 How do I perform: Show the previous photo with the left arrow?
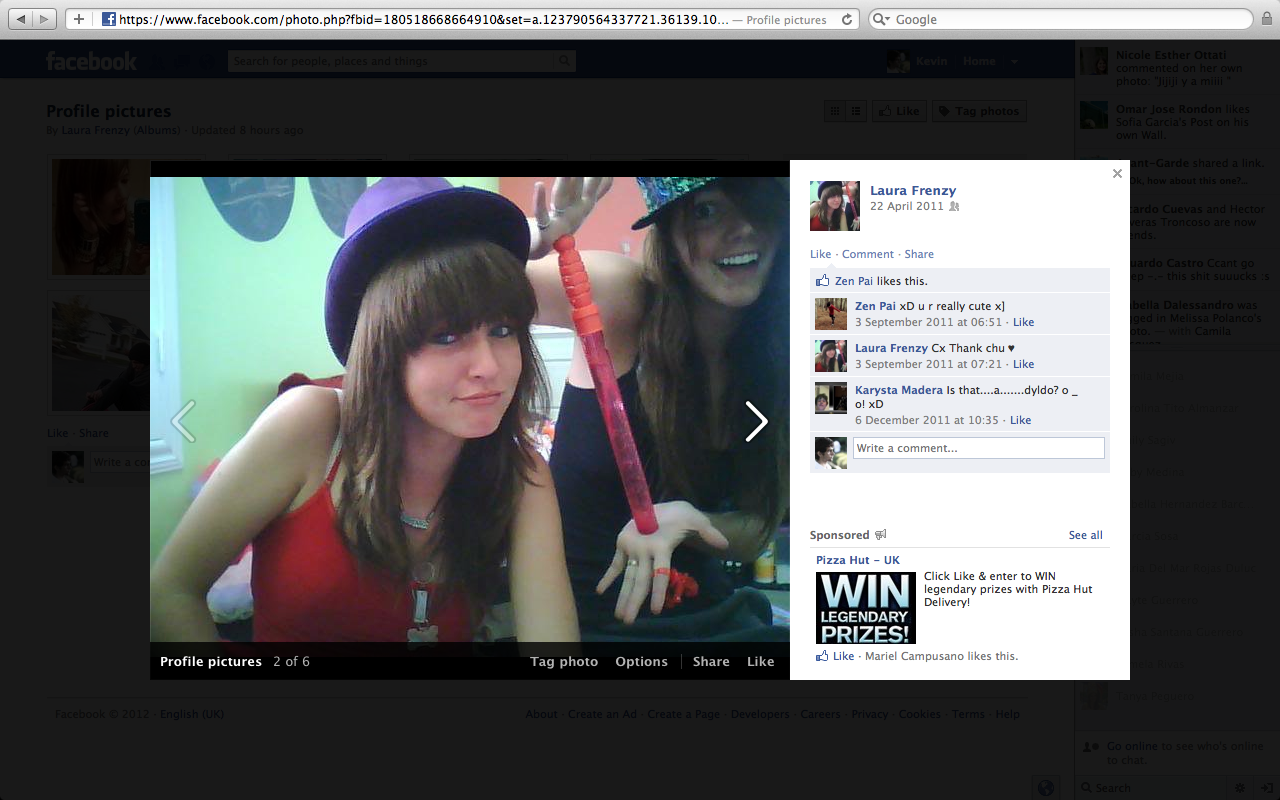tap(183, 421)
